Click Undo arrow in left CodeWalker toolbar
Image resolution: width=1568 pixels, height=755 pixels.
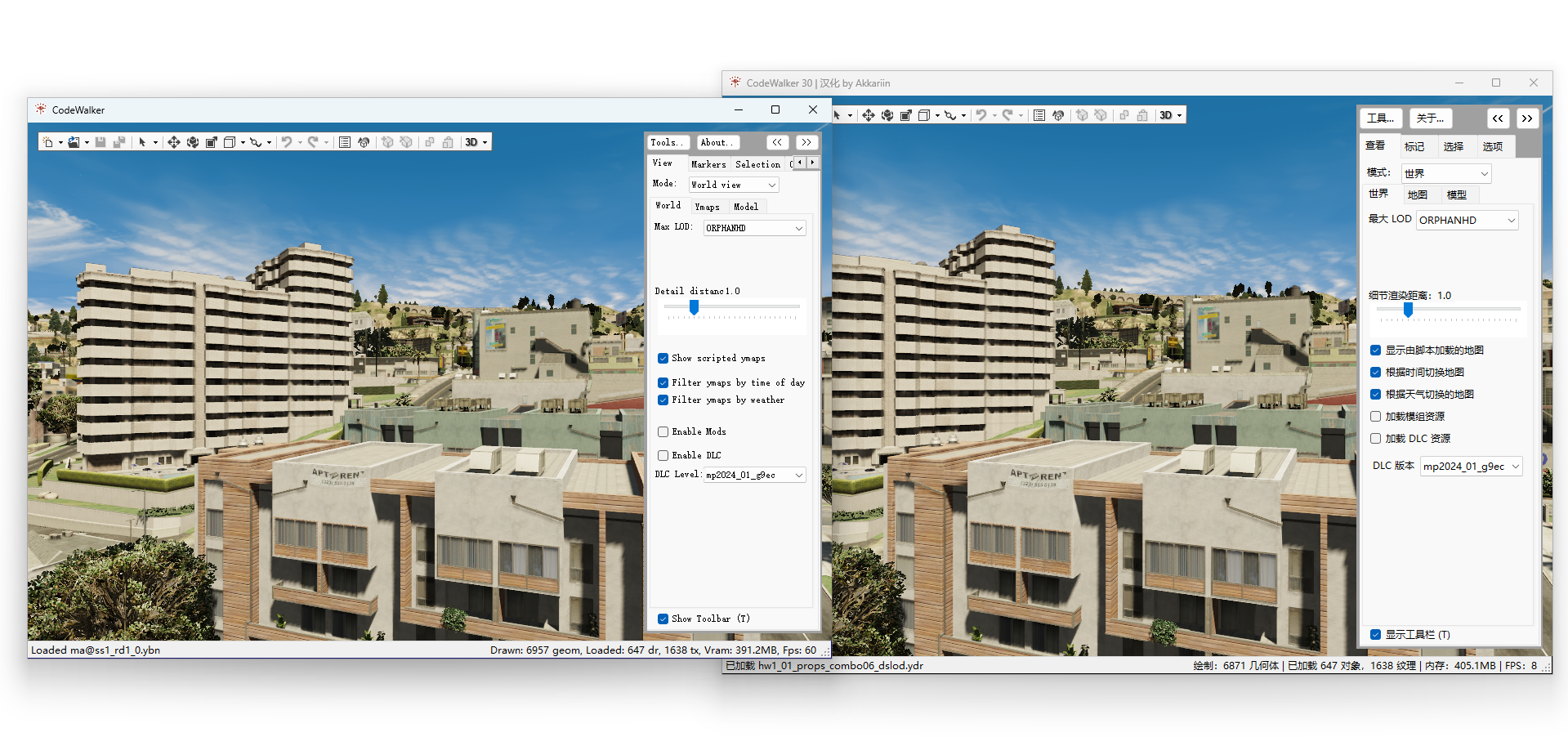click(287, 142)
